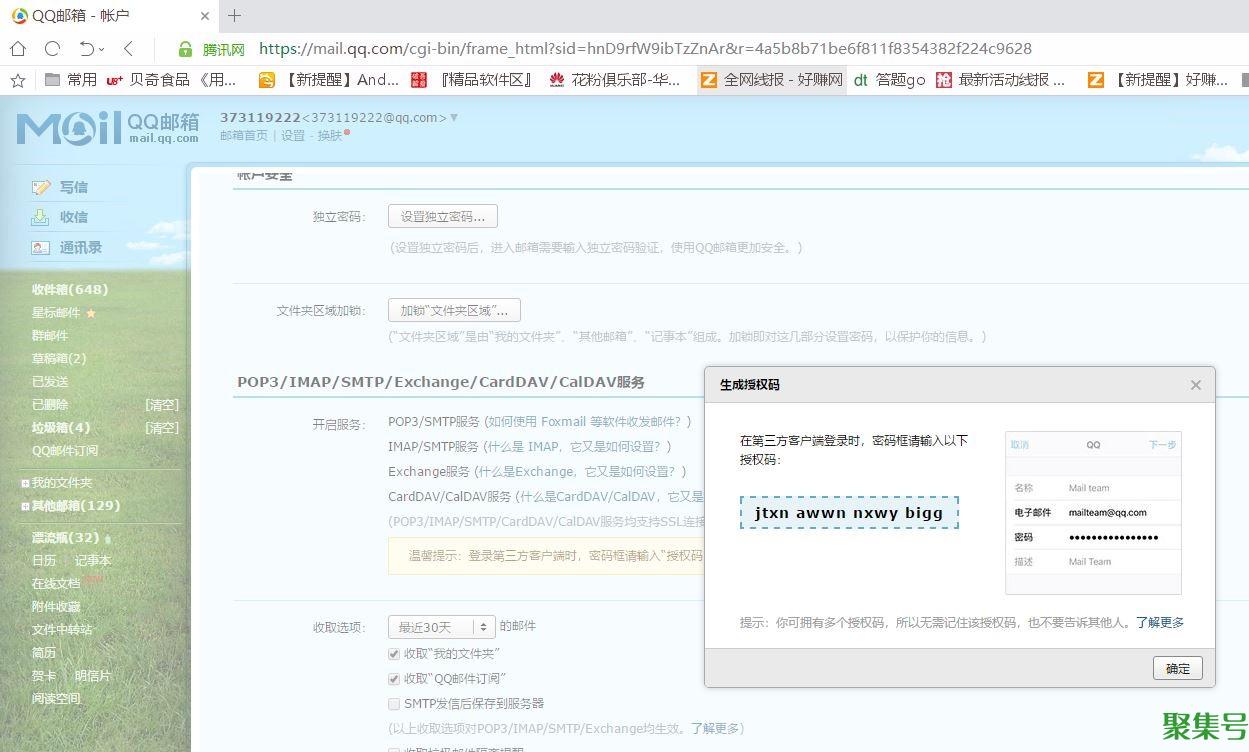Screen dimensions: 1249x752
Task: Open the 『精品软件区』 bookmark
Action: [471, 80]
